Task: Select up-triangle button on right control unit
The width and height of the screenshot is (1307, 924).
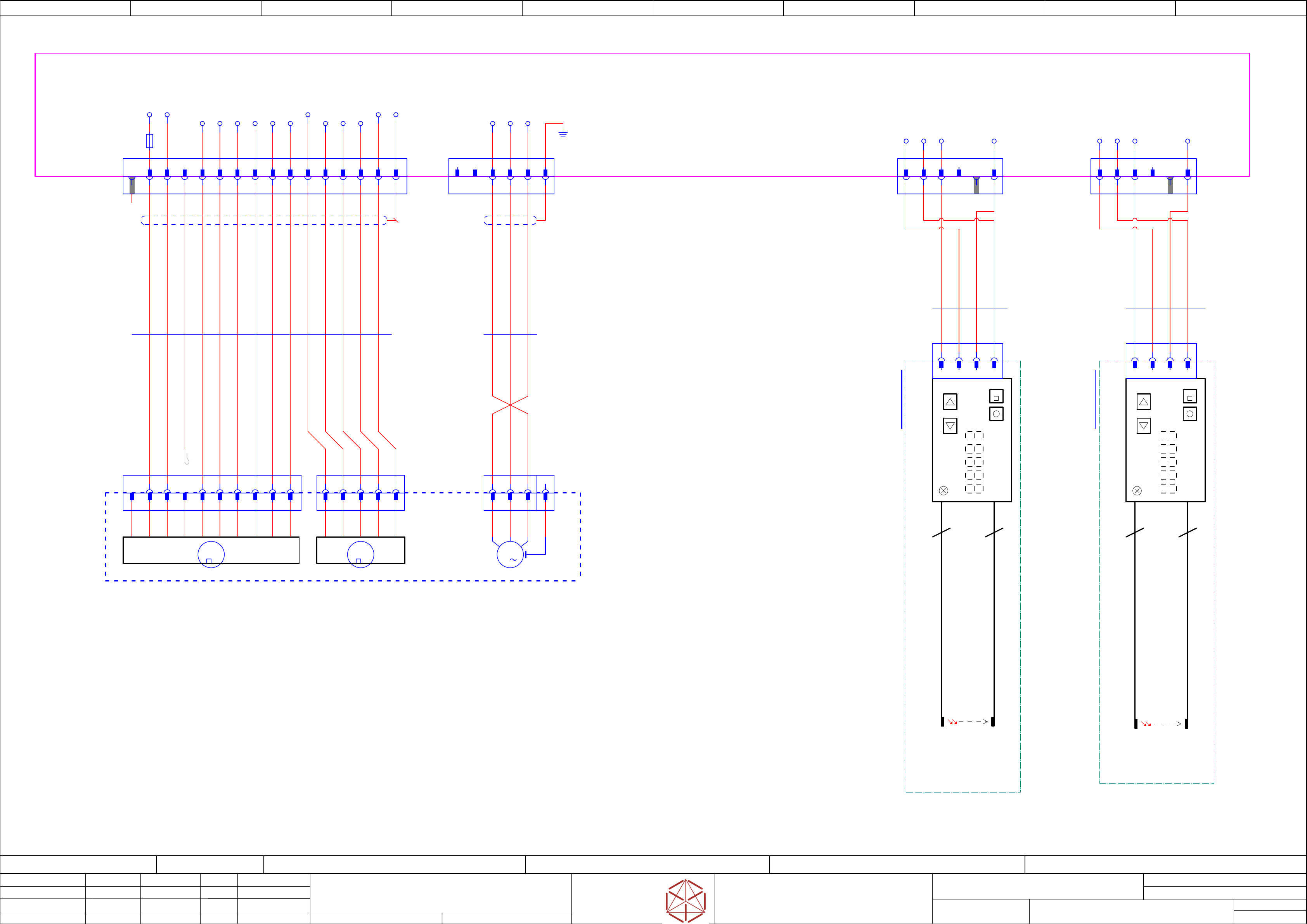Action: click(x=1144, y=402)
